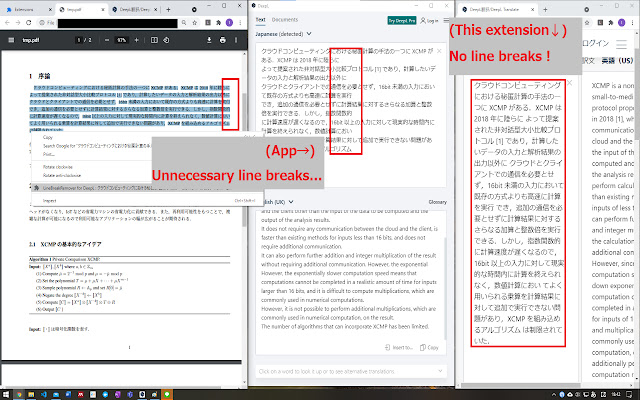Click the taskbar clock in system tray
The height and width of the screenshot is (400, 640).
[616, 394]
